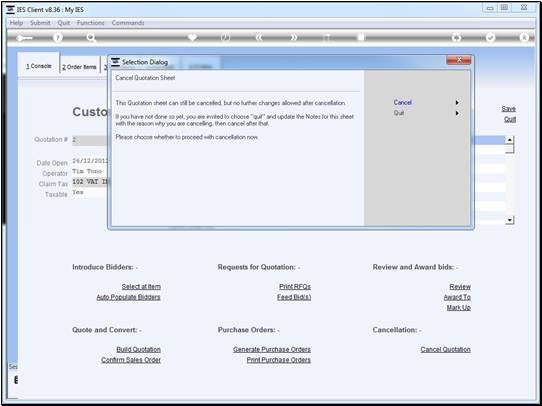Expand the Cancel option arrow

(x=457, y=103)
